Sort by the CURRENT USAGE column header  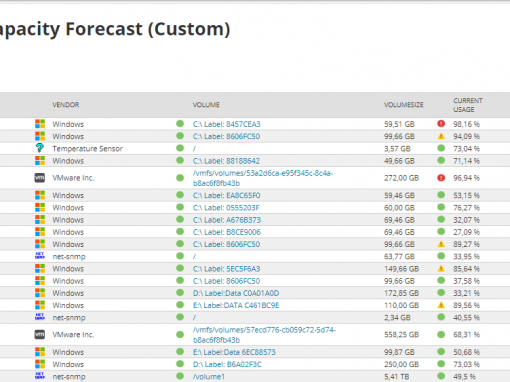(x=468, y=105)
